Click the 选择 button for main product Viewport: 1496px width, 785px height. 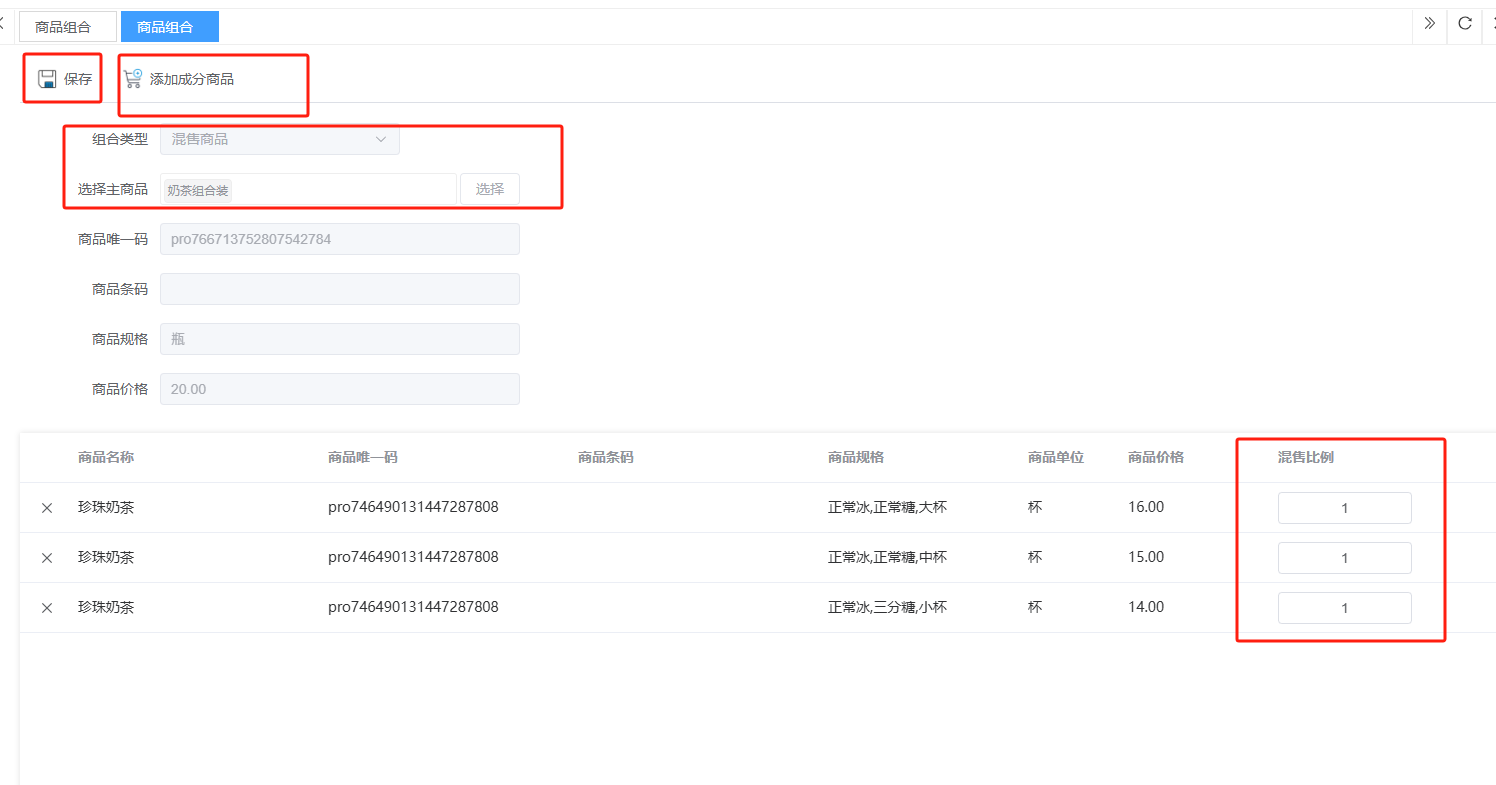pyautogui.click(x=489, y=189)
